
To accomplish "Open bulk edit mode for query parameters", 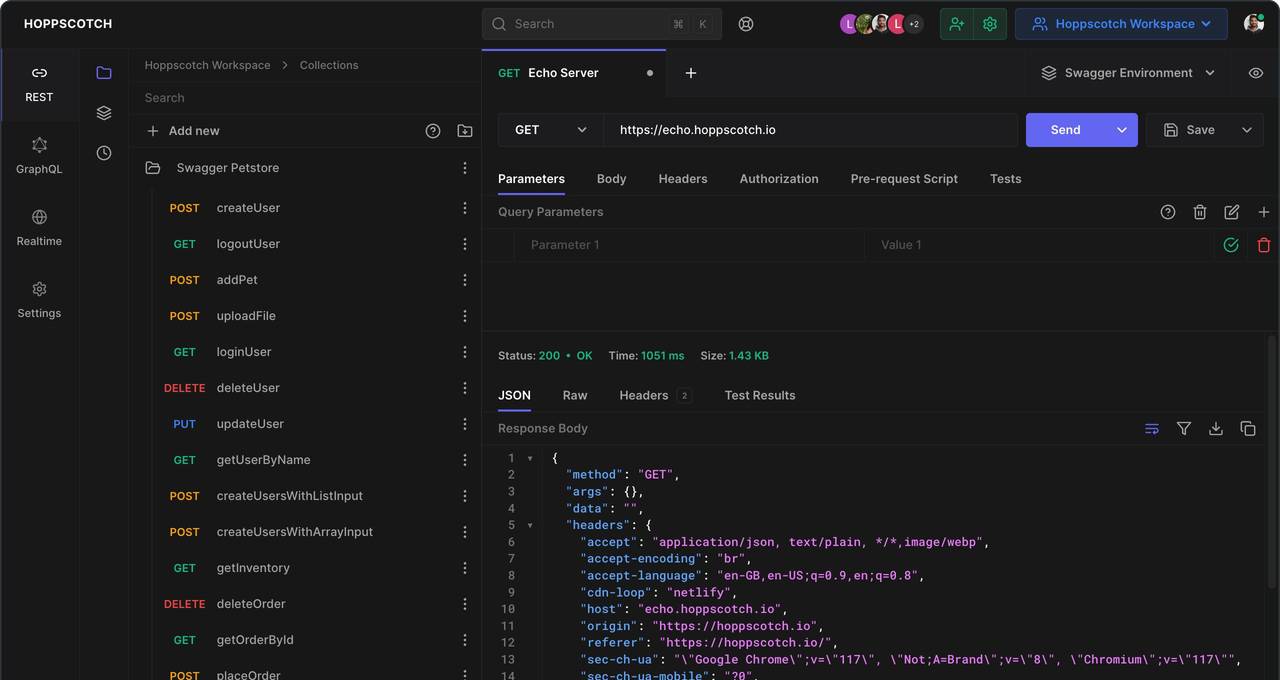I will (x=1231, y=211).
